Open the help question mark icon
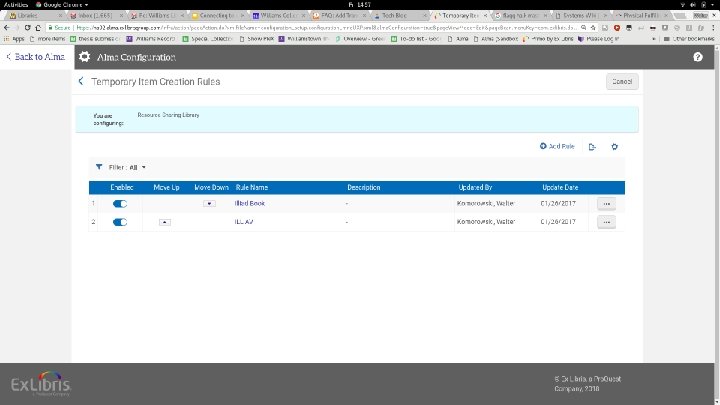 (x=698, y=57)
